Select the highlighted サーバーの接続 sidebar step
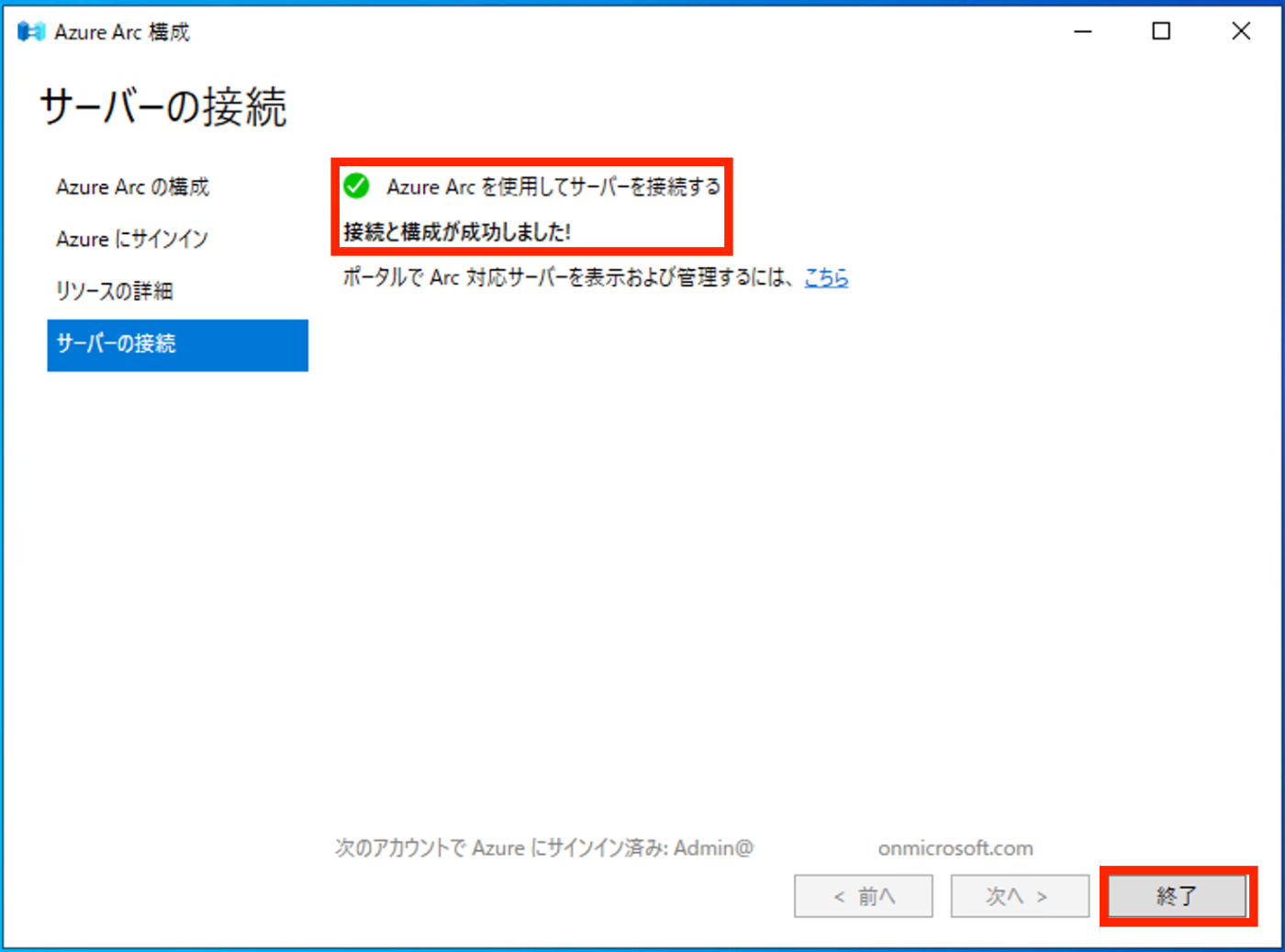This screenshot has width=1285, height=952. pyautogui.click(x=177, y=344)
